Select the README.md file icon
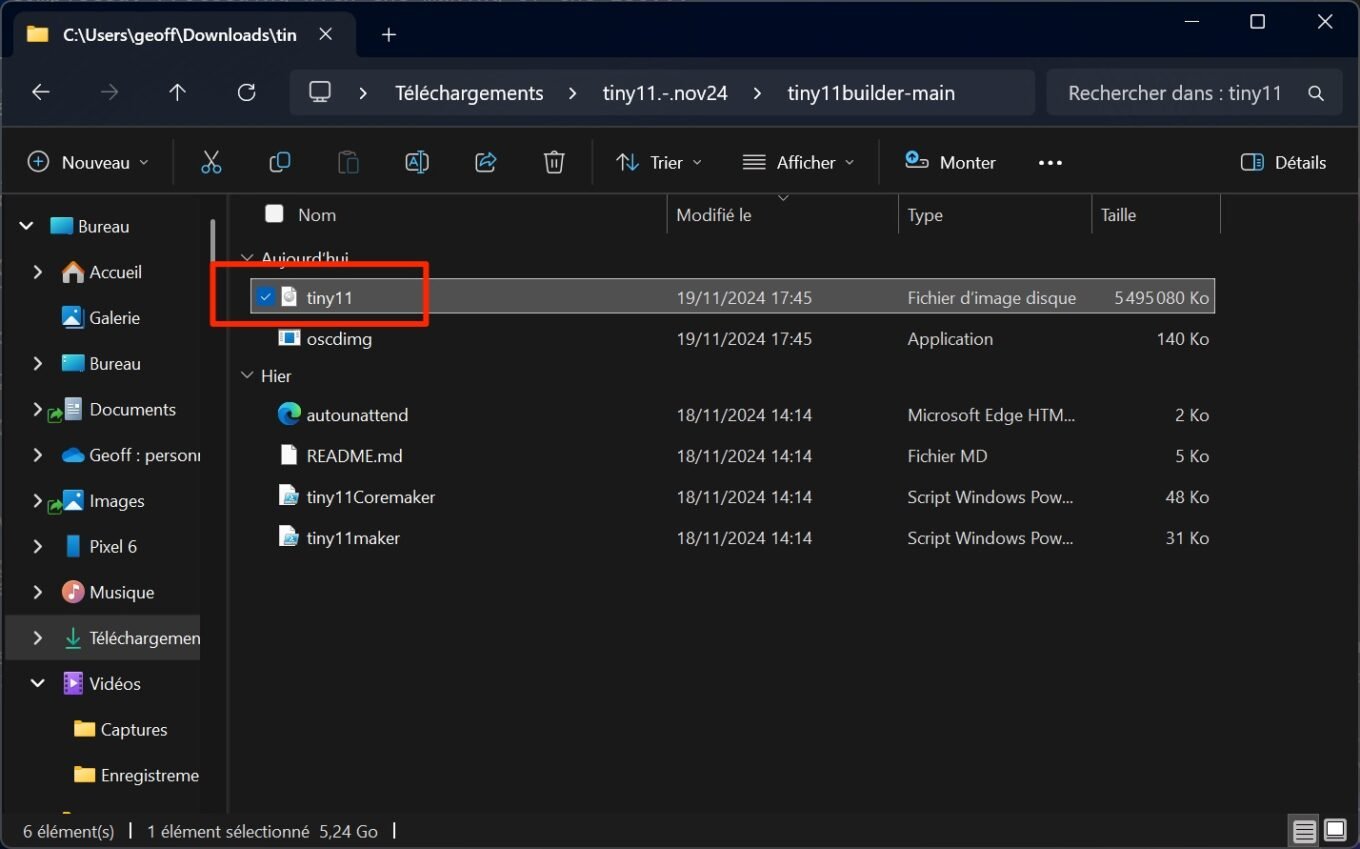 tap(289, 455)
